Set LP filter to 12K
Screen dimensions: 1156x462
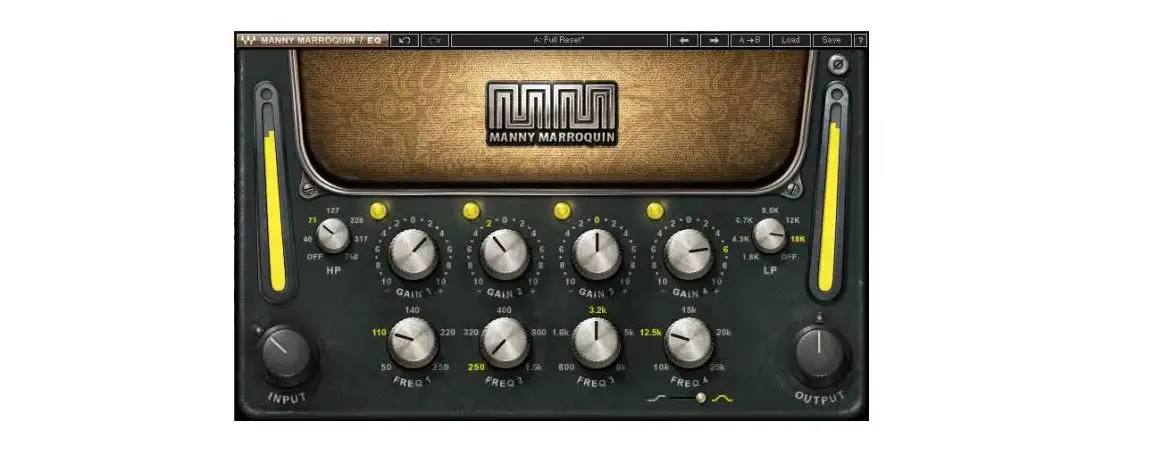pyautogui.click(x=793, y=221)
